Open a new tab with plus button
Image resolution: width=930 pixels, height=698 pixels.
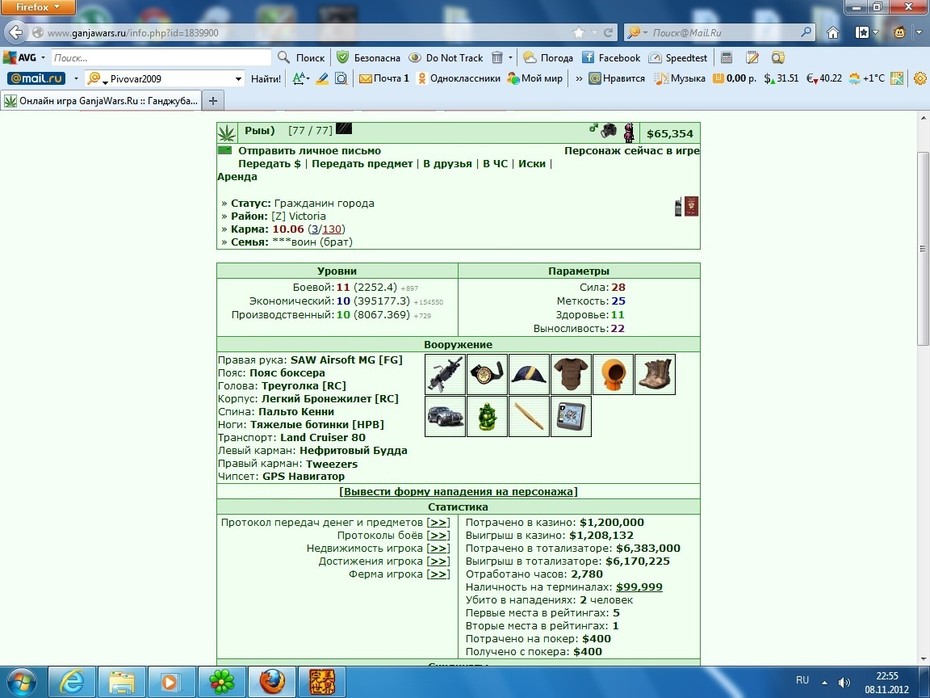coord(213,101)
